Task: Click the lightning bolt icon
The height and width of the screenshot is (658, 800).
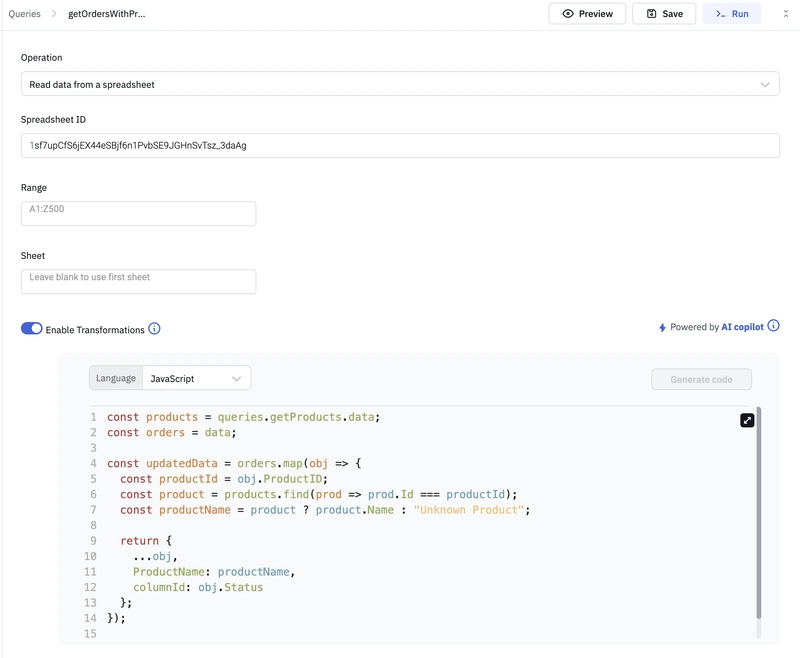Action: (662, 327)
